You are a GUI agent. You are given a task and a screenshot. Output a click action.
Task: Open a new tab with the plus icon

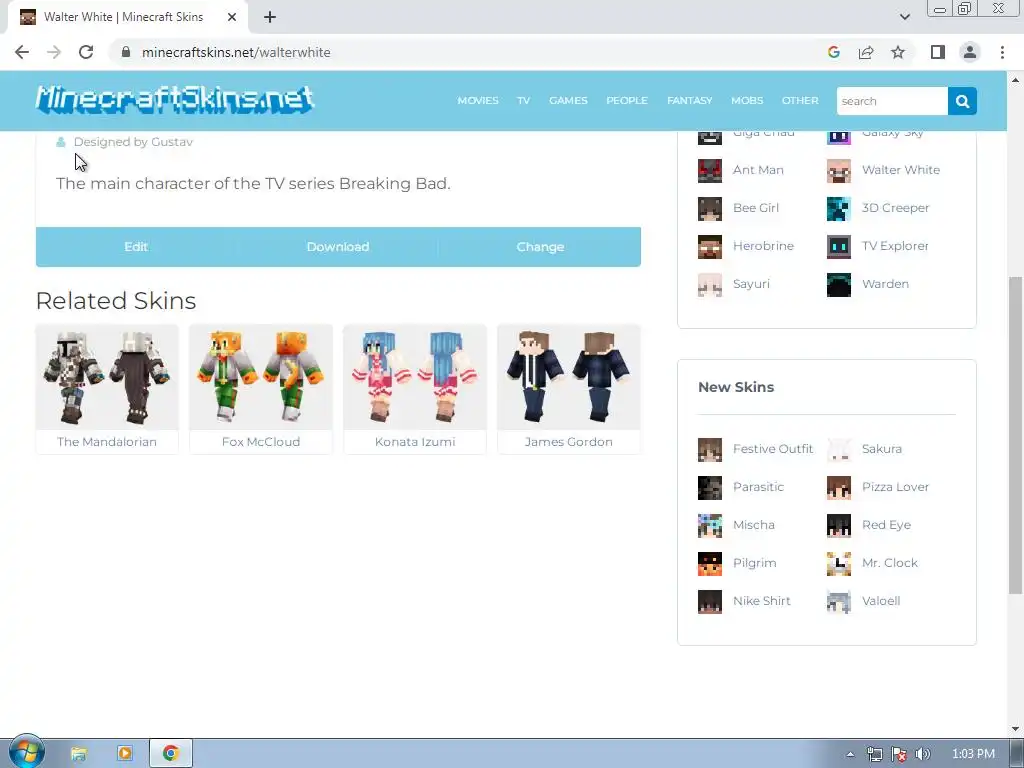click(270, 17)
